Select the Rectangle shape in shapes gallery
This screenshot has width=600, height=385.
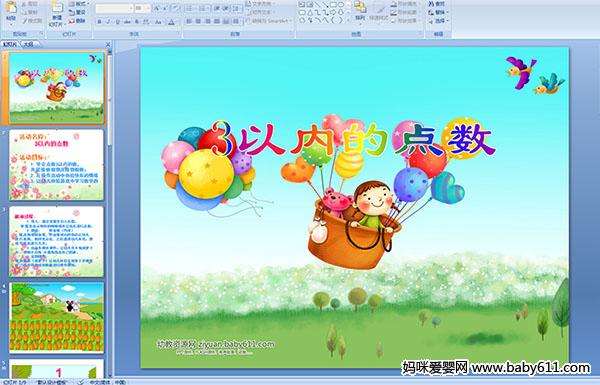pyautogui.click(x=333, y=5)
